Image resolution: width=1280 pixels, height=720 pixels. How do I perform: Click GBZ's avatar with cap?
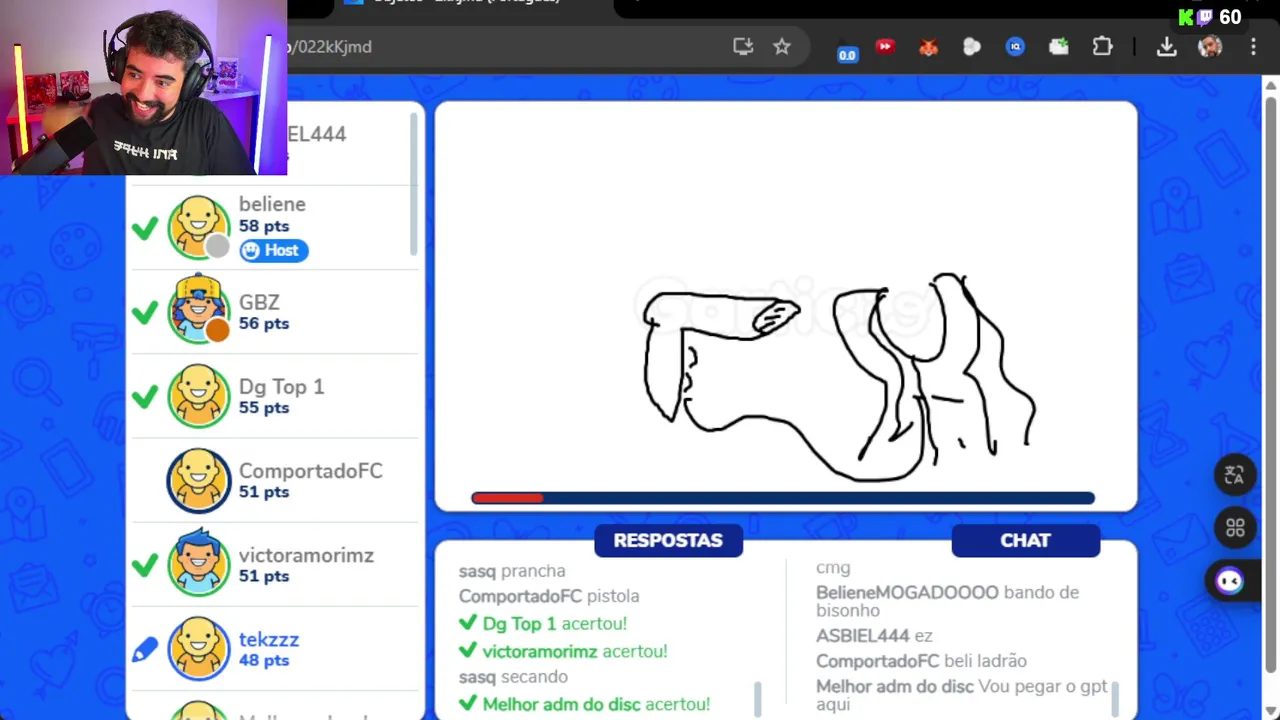[x=198, y=310]
